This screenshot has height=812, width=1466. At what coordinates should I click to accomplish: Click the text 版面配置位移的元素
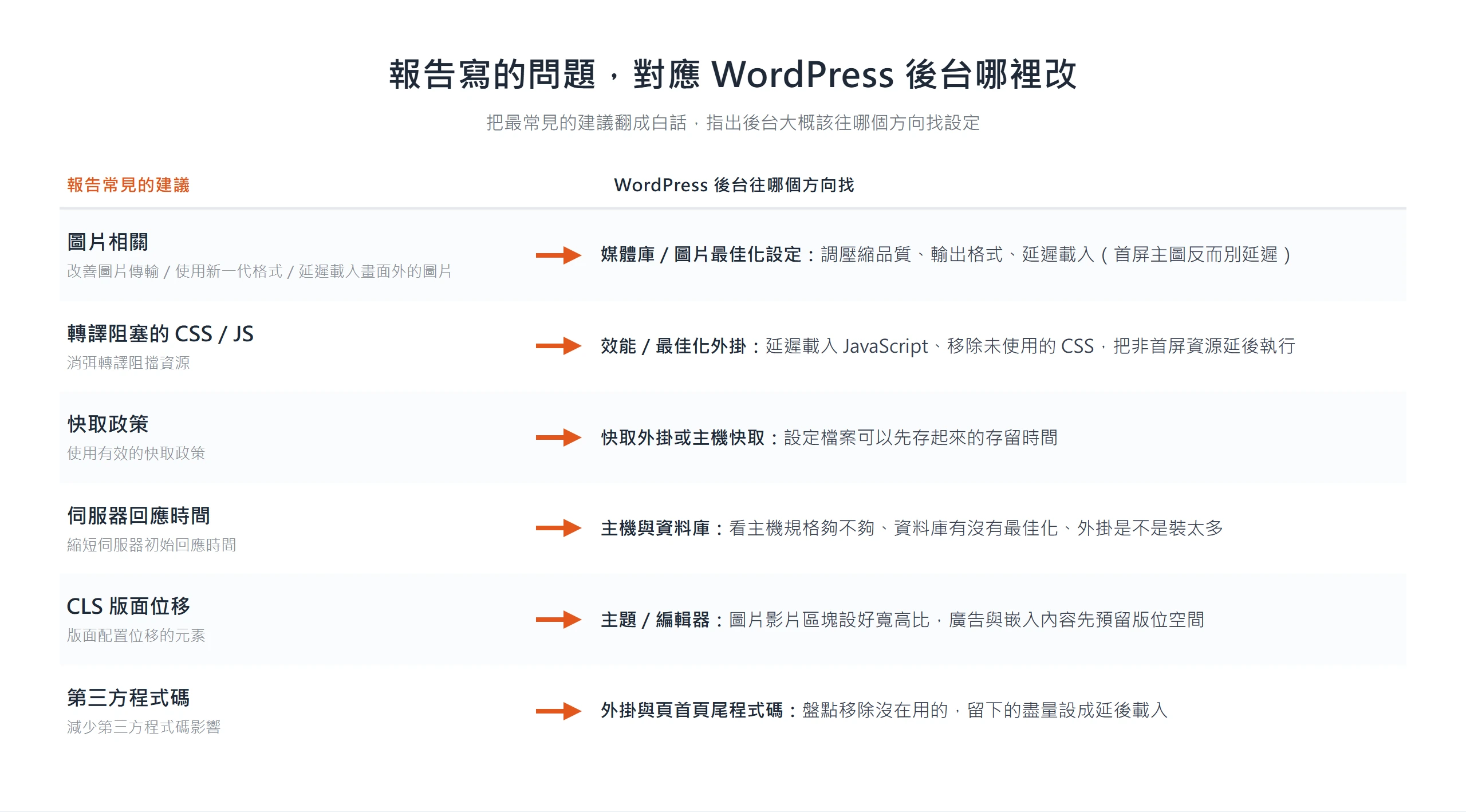[136, 636]
